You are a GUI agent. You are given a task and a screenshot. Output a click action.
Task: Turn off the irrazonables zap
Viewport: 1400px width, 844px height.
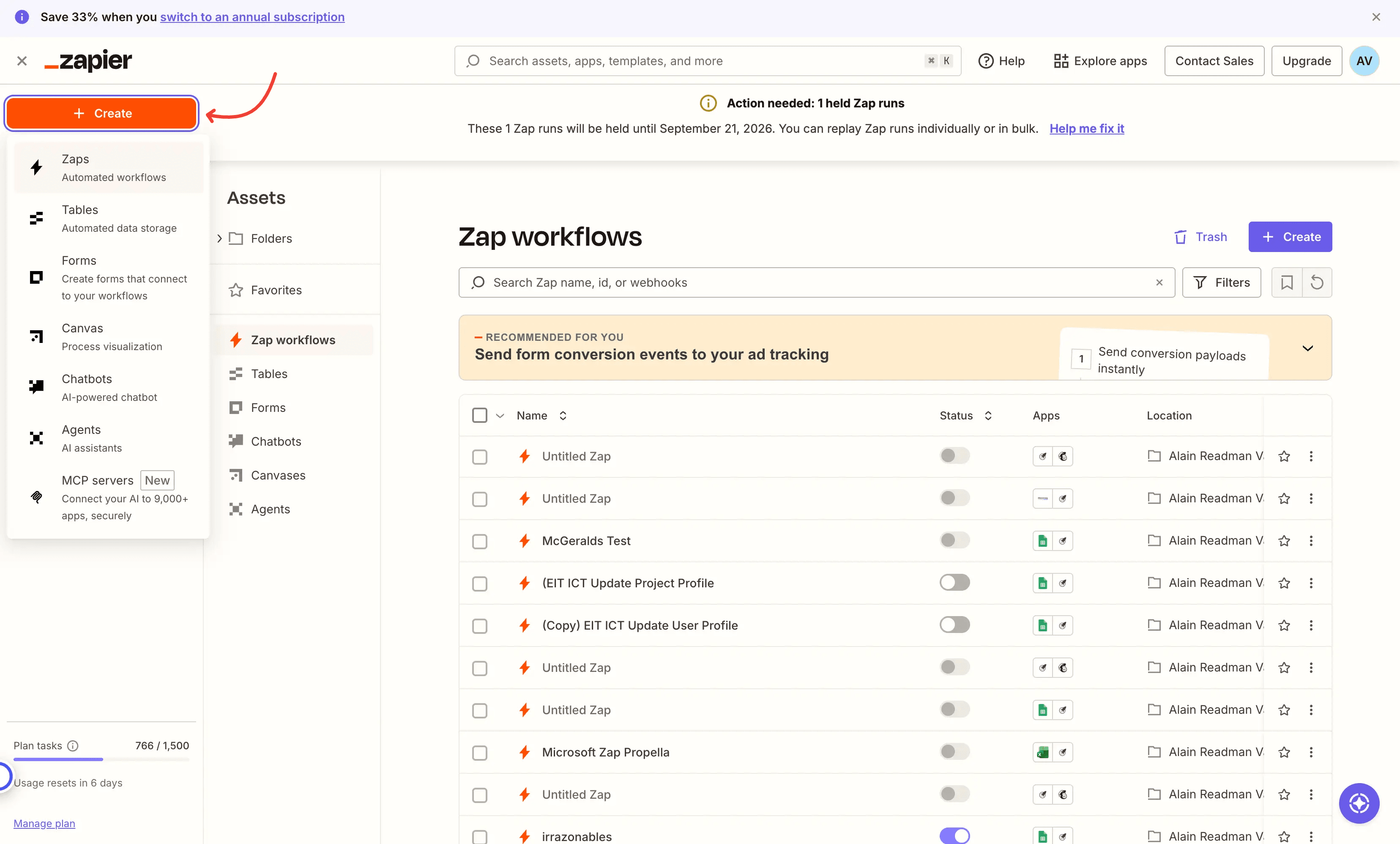click(954, 836)
